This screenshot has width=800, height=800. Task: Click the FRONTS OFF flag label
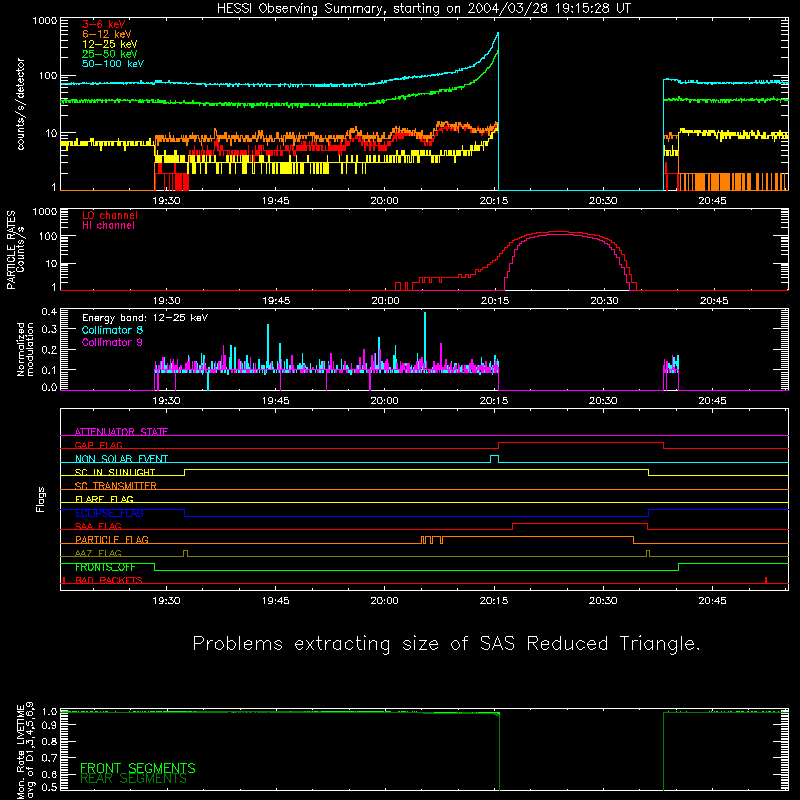click(105, 567)
